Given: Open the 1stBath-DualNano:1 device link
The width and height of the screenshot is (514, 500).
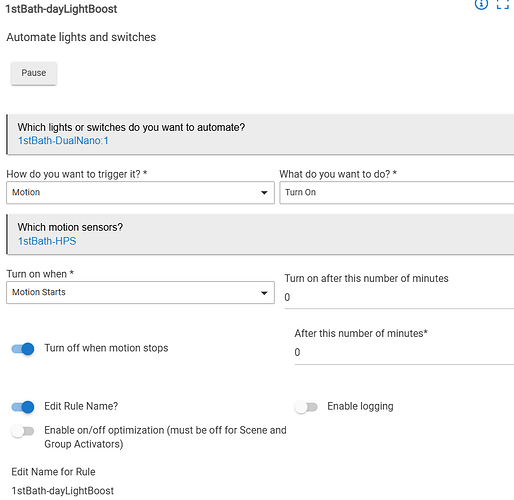Looking at the screenshot, I should click(63, 141).
